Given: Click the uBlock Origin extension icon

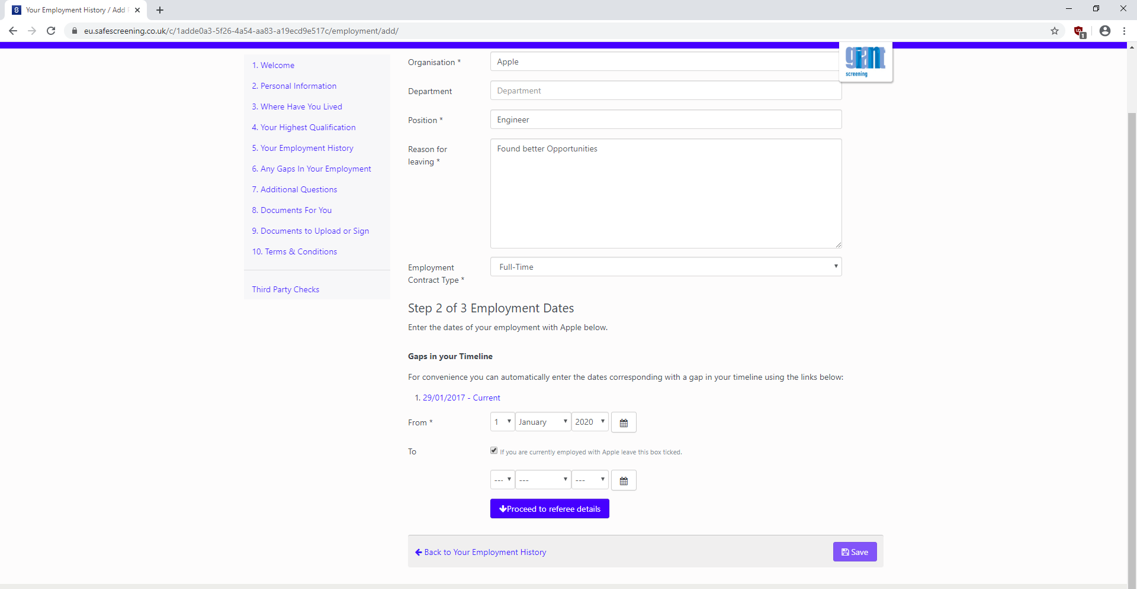Looking at the screenshot, I should pos(1078,31).
